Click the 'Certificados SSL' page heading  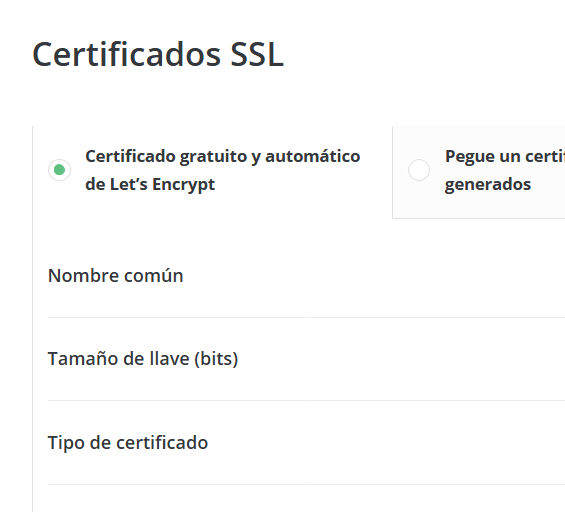[x=158, y=54]
